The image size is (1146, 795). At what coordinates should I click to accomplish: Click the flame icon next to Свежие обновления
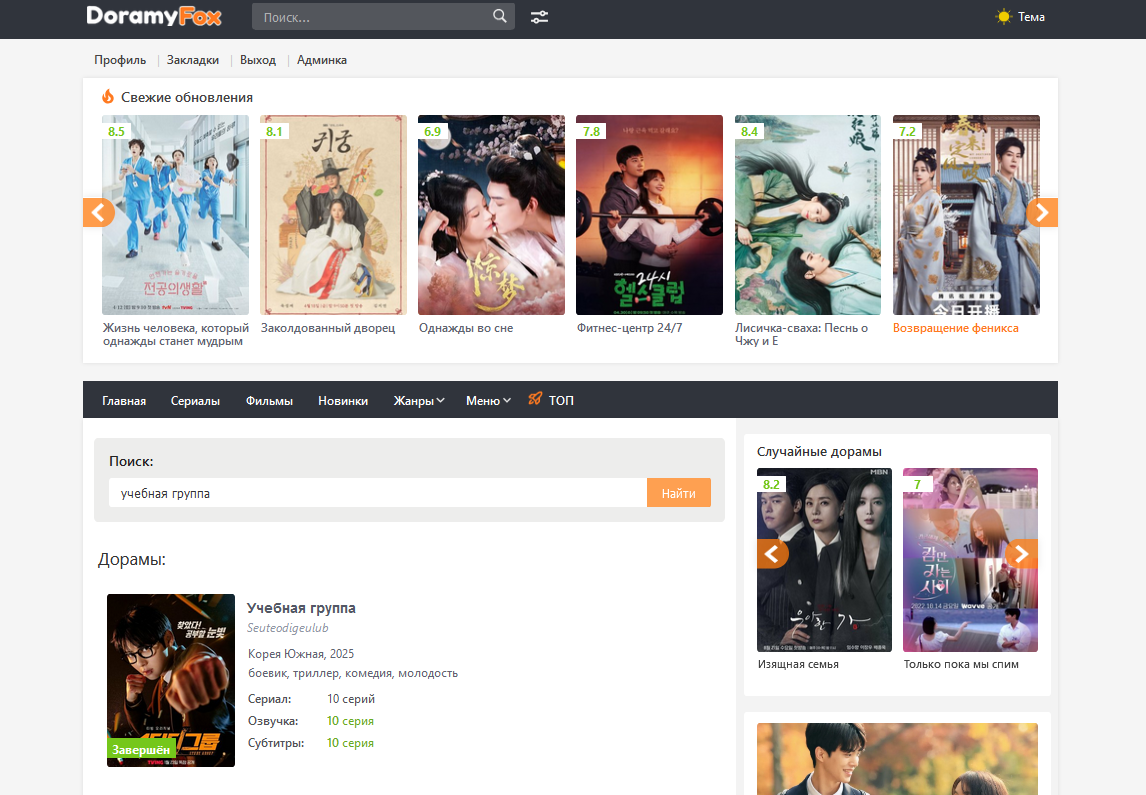tap(107, 96)
